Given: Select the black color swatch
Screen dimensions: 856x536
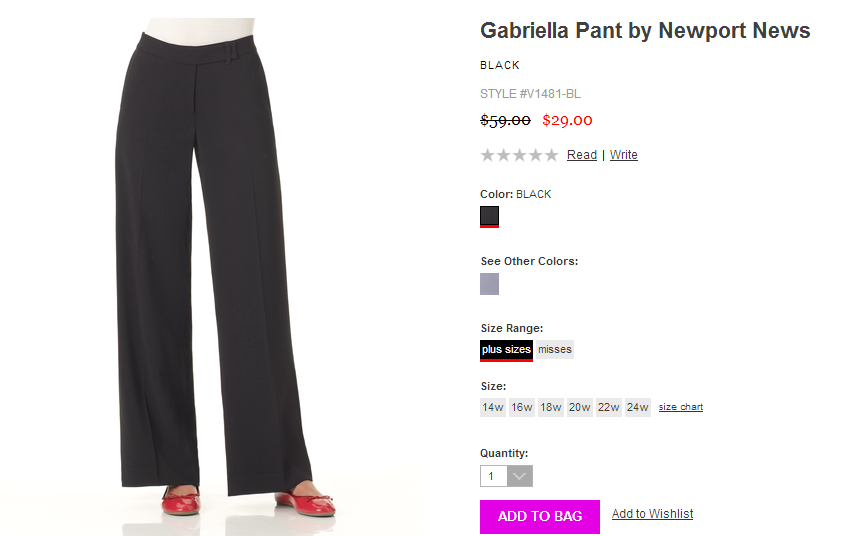Looking at the screenshot, I should tap(489, 216).
